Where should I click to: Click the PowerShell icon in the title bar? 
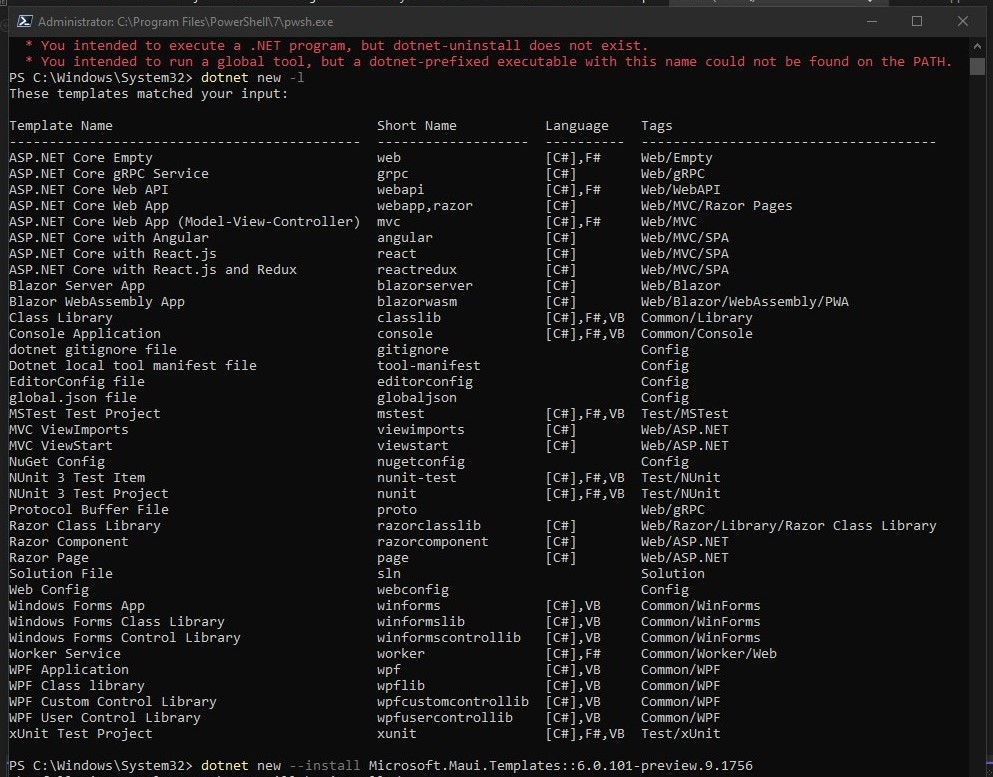tap(23, 20)
